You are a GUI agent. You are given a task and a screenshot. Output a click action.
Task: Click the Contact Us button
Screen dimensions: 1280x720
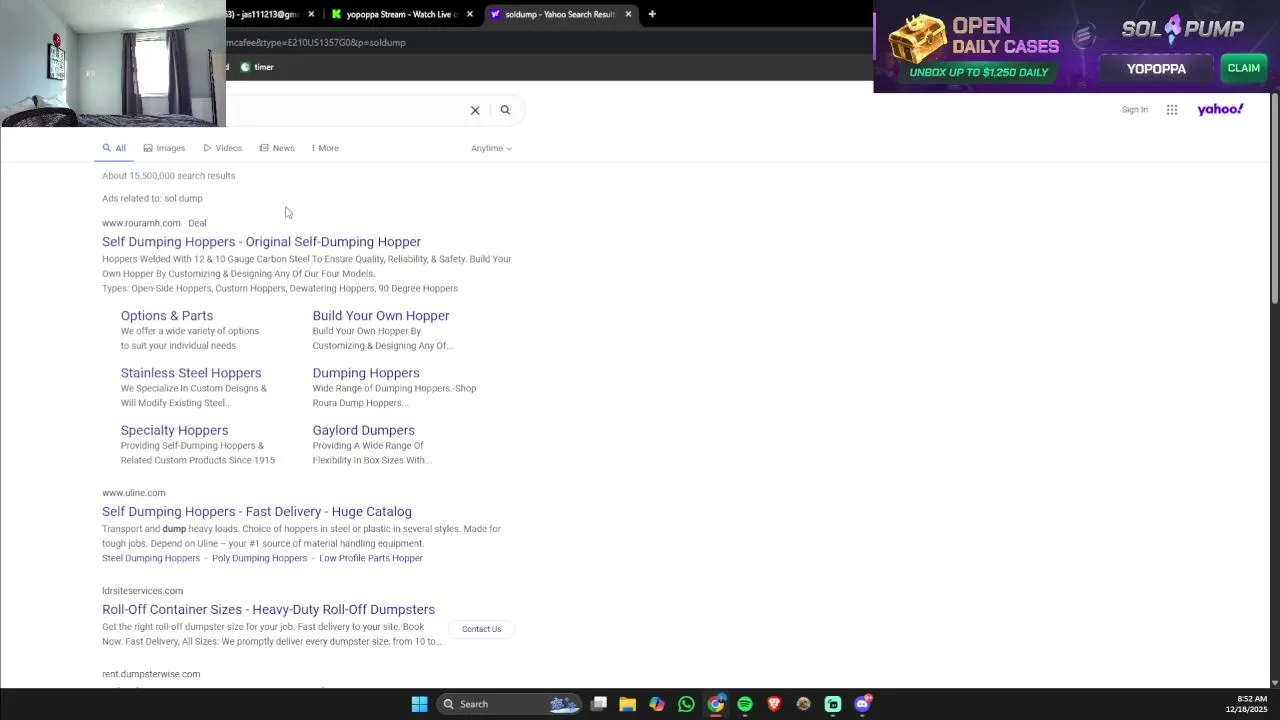481,629
